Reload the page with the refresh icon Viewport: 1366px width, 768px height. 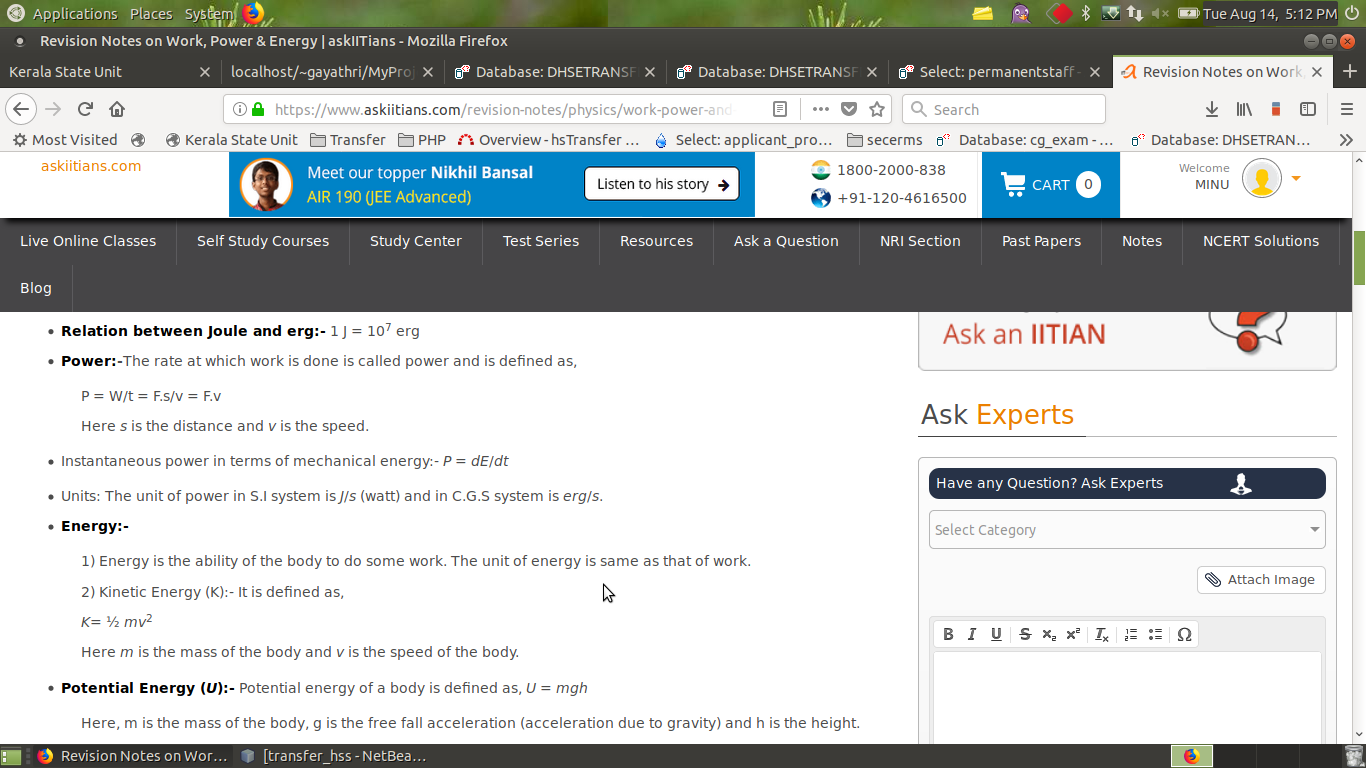85,109
